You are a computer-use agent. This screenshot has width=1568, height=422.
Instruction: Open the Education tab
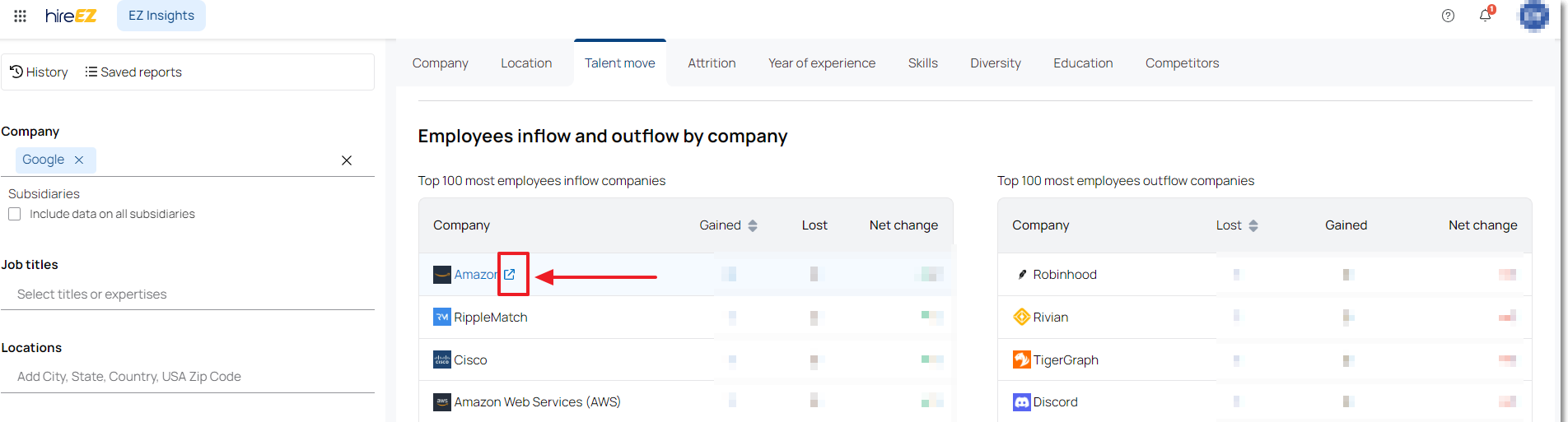[x=1083, y=63]
